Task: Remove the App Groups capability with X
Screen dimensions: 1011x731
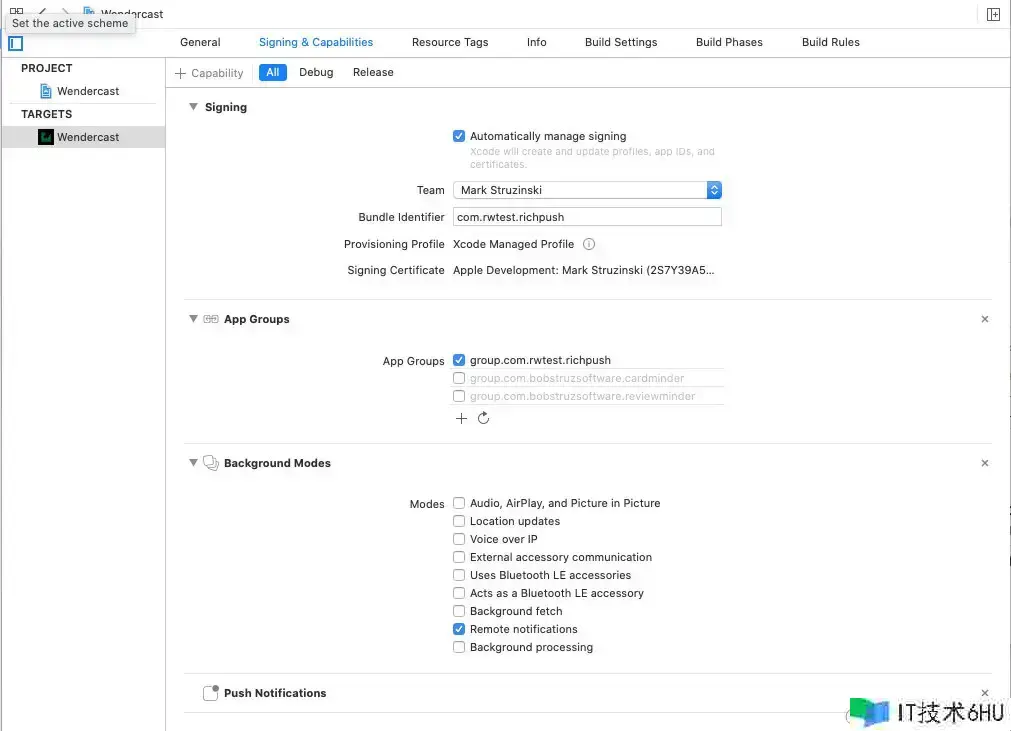Action: tap(985, 319)
